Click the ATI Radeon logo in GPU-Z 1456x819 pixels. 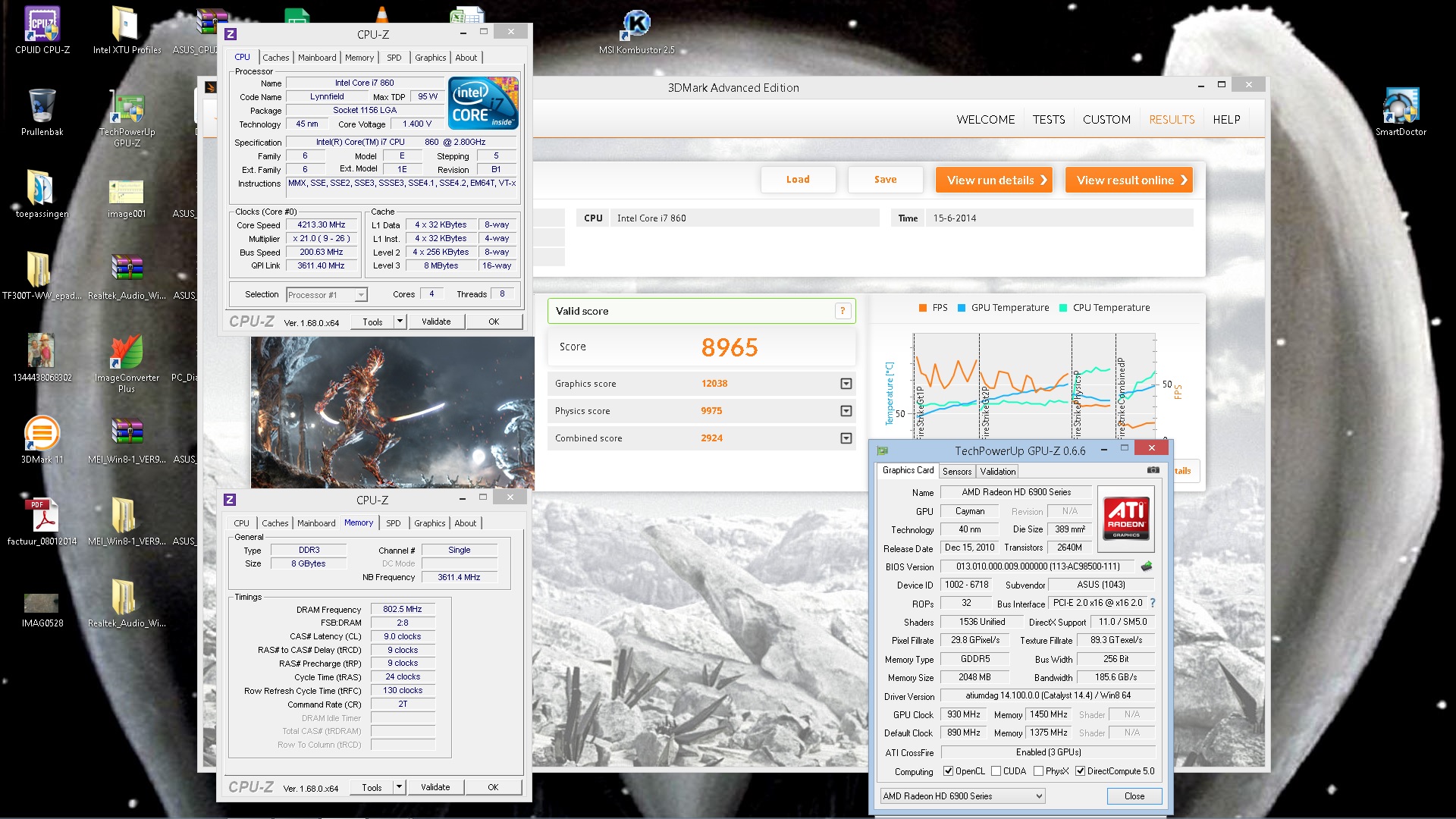point(1126,519)
